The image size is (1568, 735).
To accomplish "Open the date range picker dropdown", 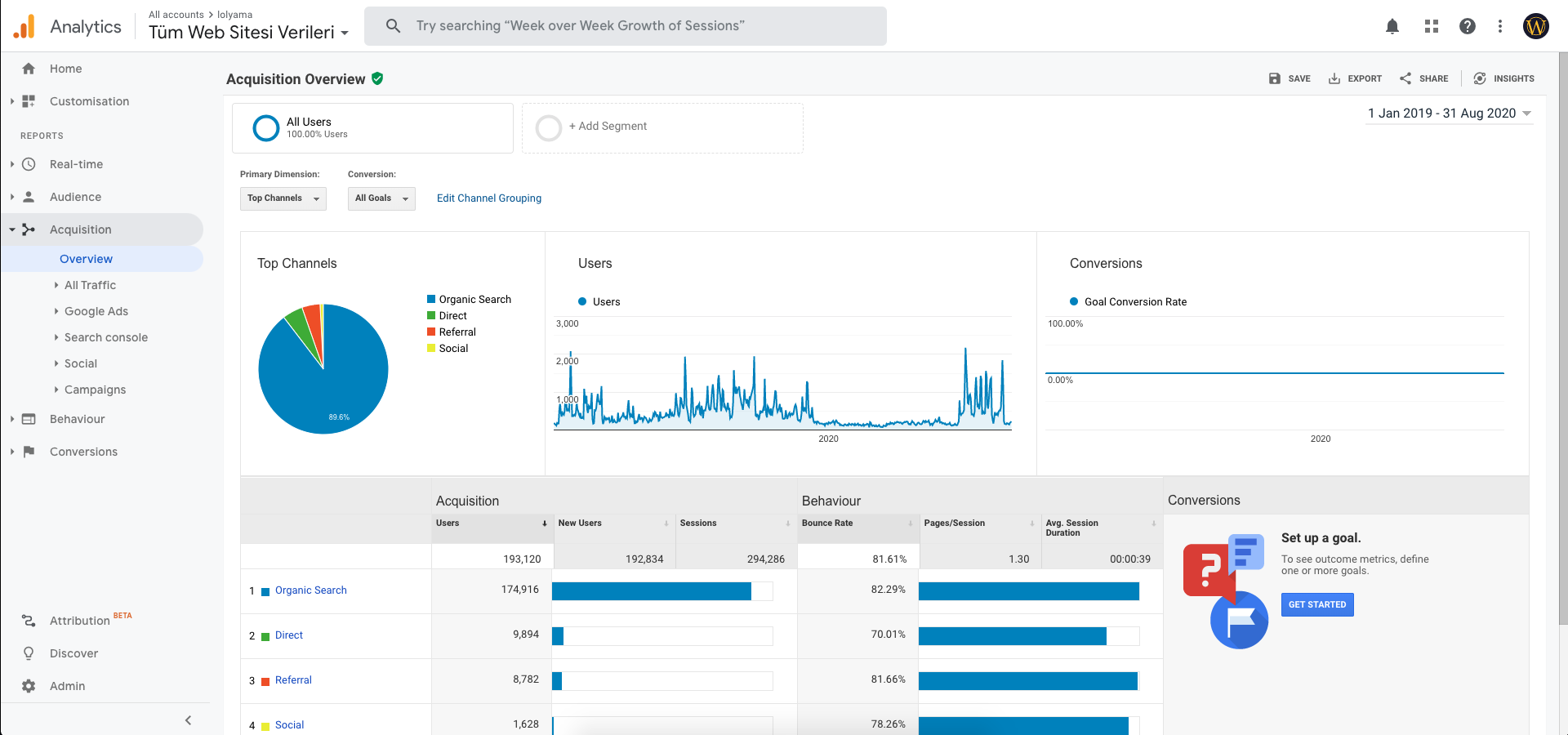I will [x=1450, y=114].
